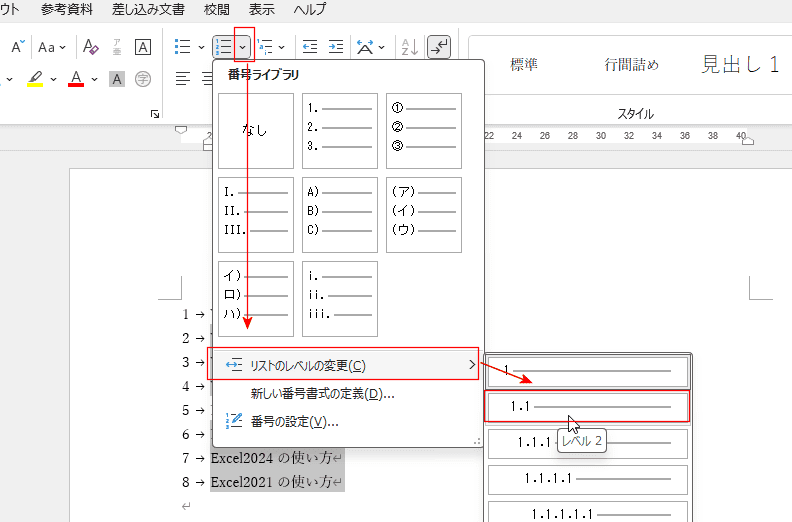Expand the font color dropdown arrow
The width and height of the screenshot is (792, 522).
click(x=94, y=79)
